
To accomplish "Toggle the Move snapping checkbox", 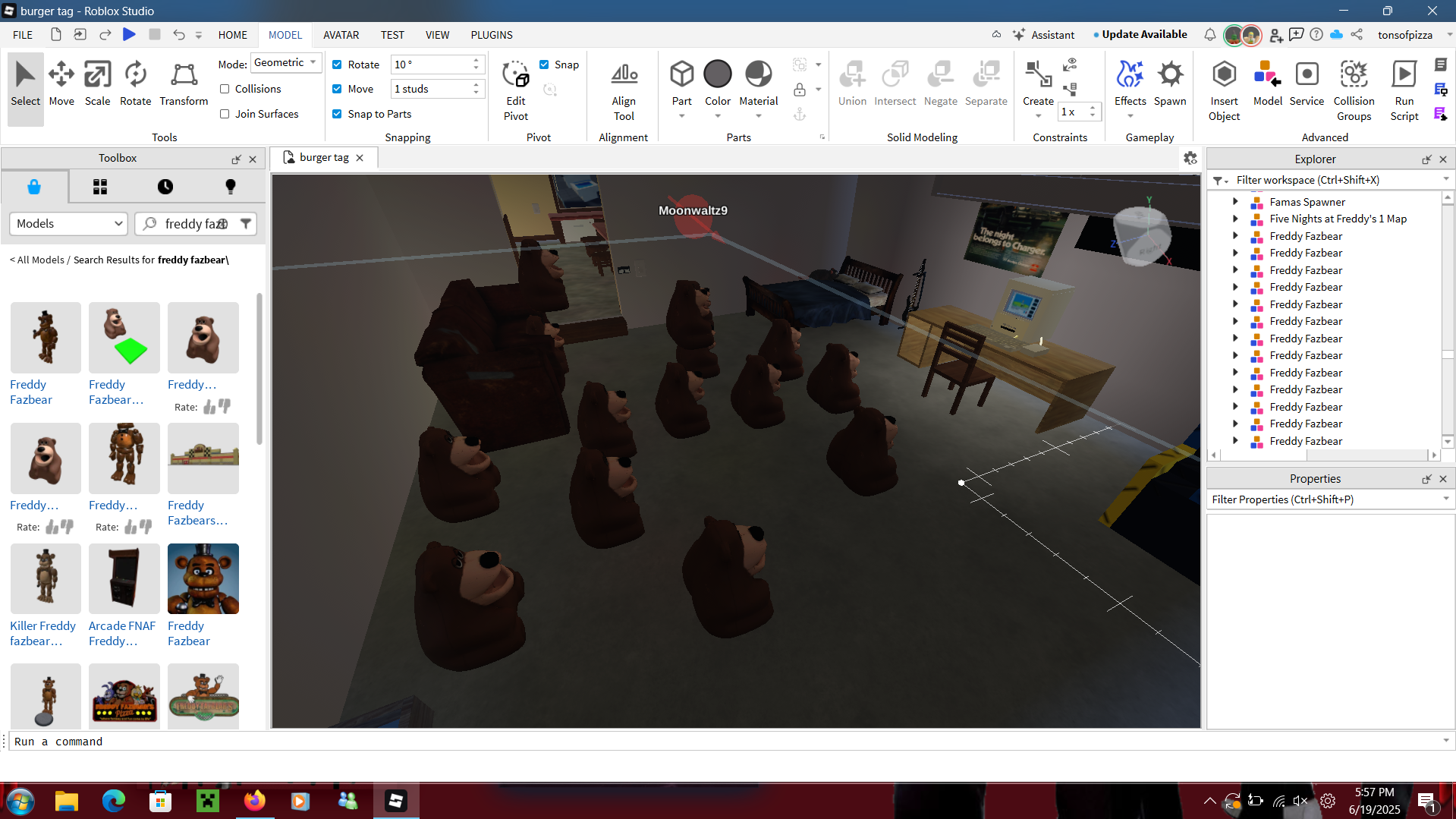I will click(x=337, y=89).
